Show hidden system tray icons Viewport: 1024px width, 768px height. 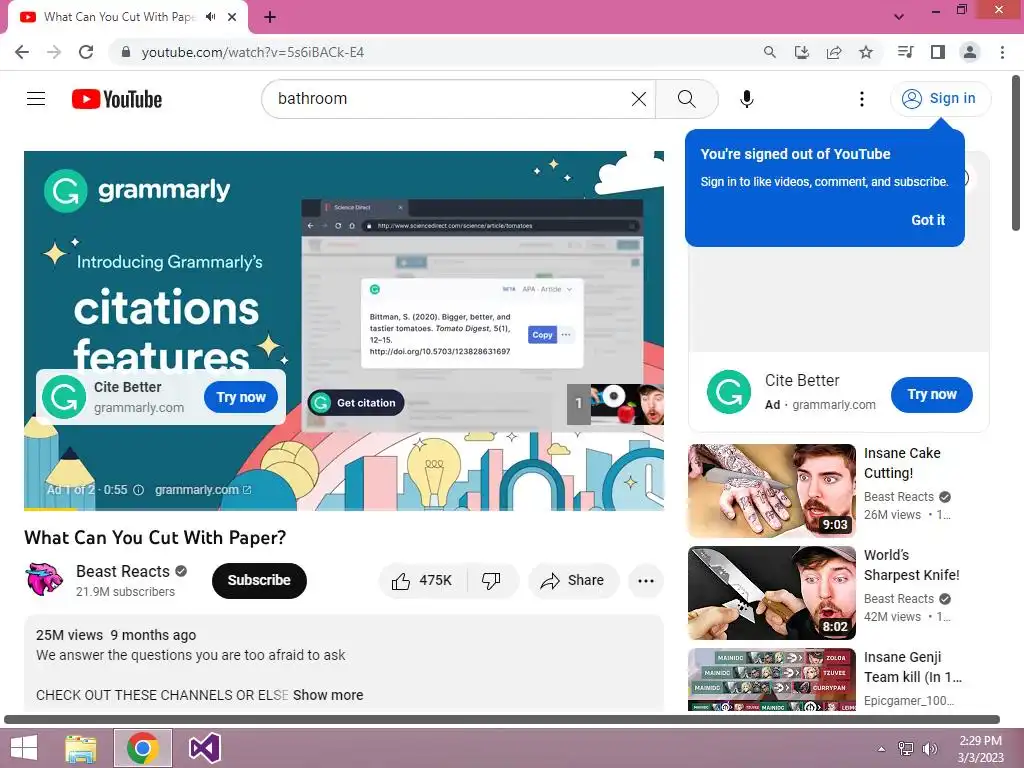point(881,749)
